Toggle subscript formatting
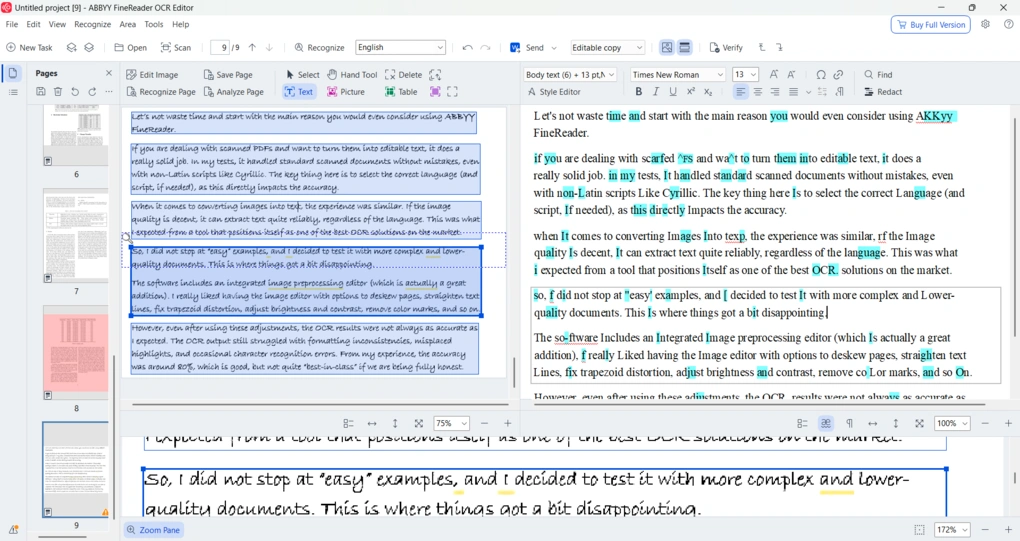The width and height of the screenshot is (1020, 541). click(708, 92)
